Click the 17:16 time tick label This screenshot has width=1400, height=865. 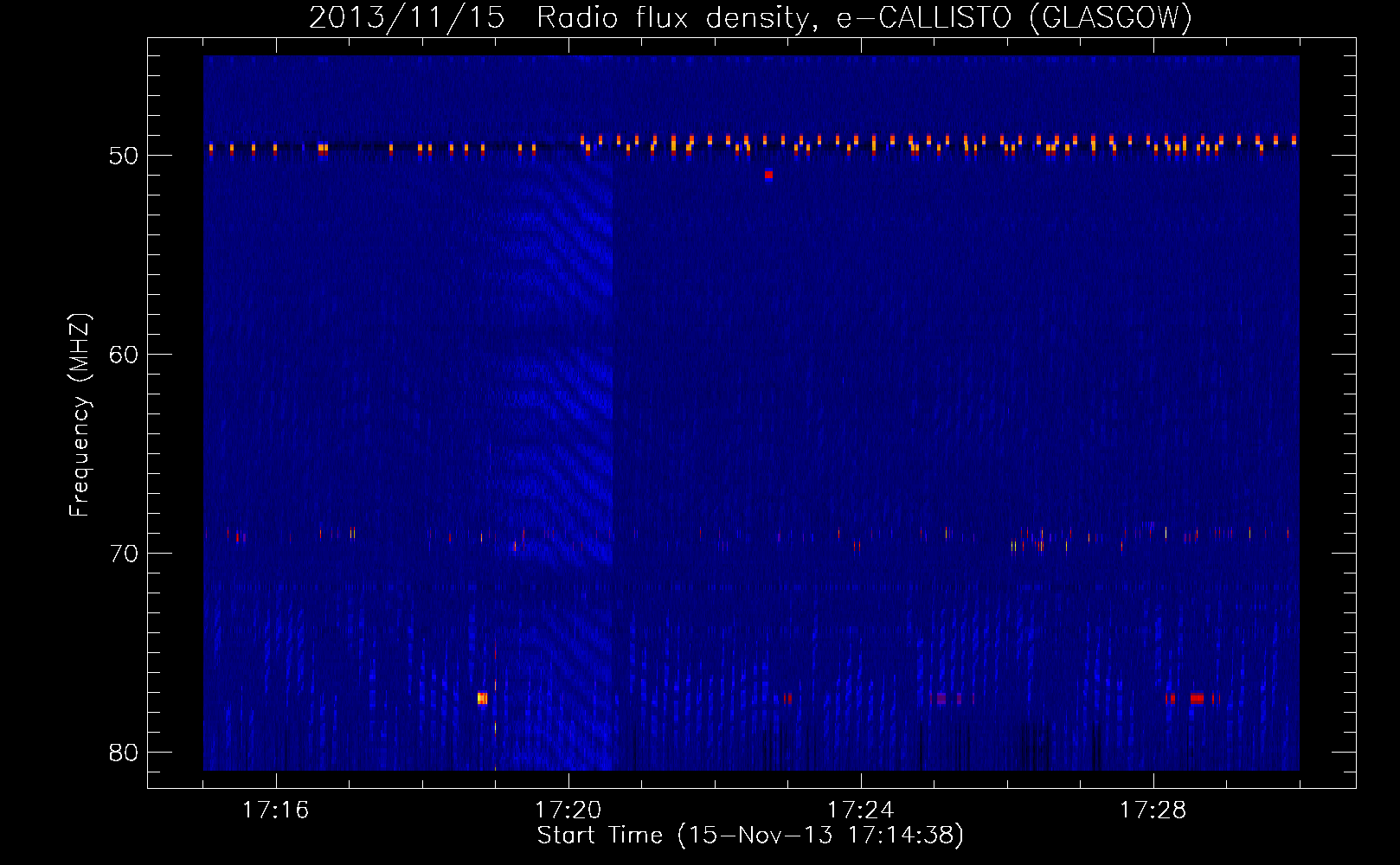[x=275, y=811]
